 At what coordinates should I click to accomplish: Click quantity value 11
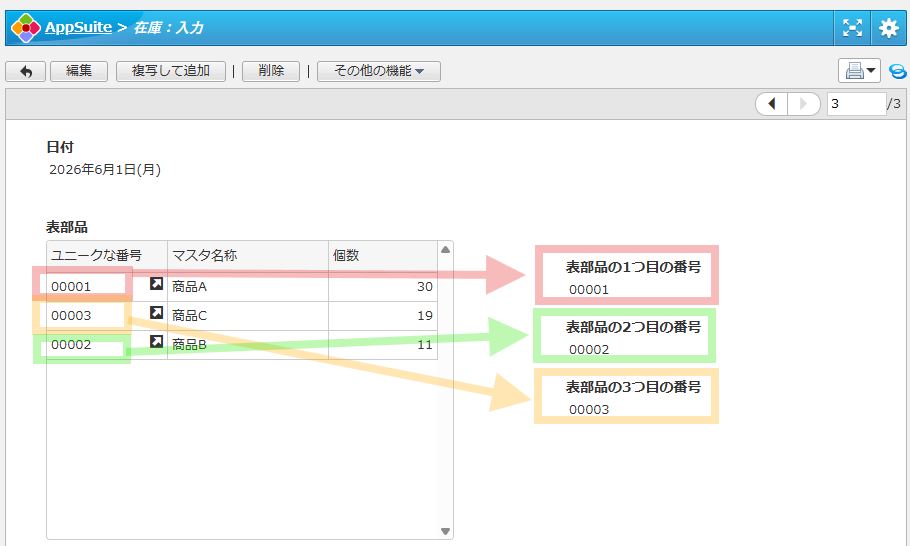425,345
